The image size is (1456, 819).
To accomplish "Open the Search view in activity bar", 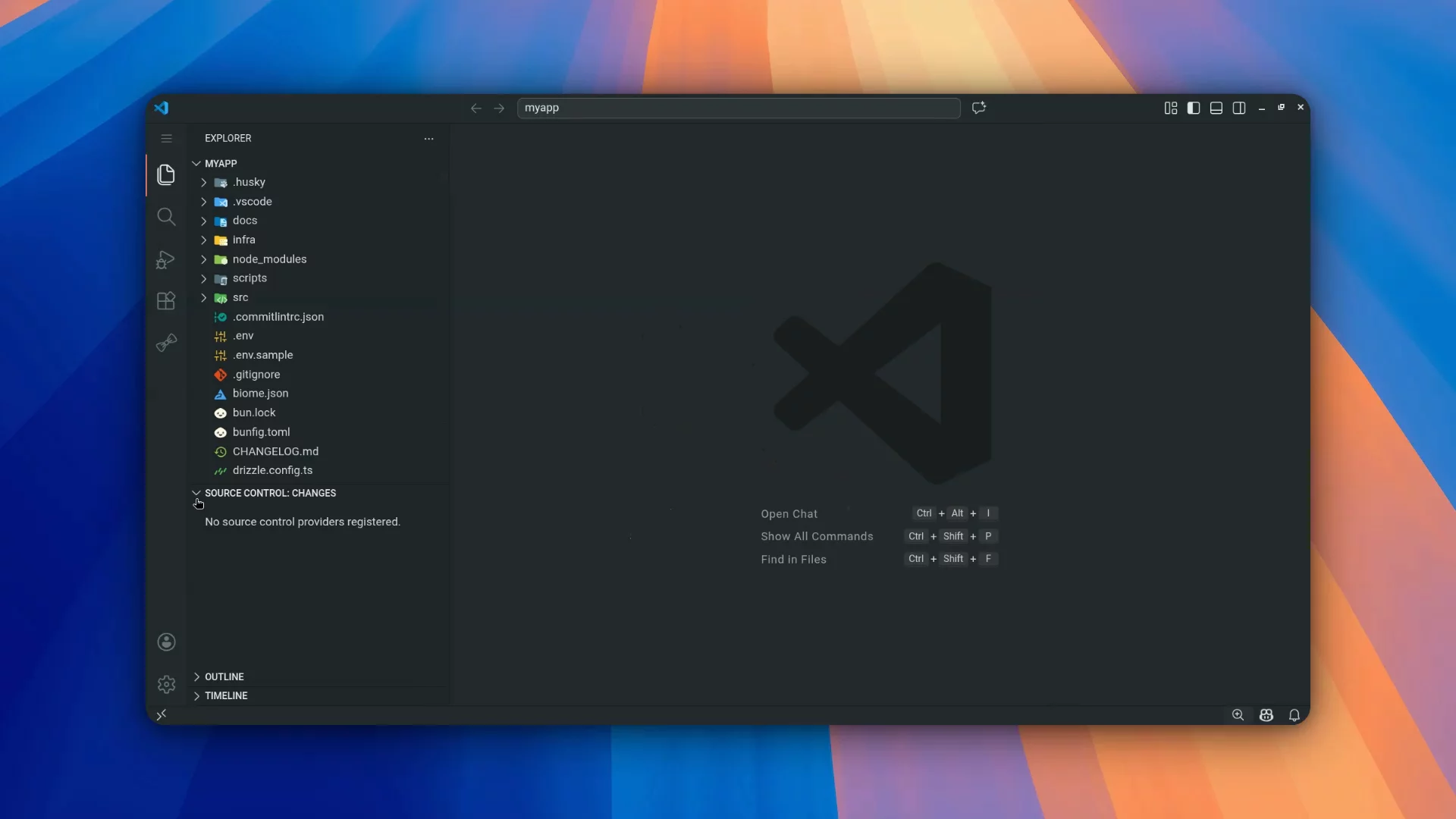I will point(166,217).
